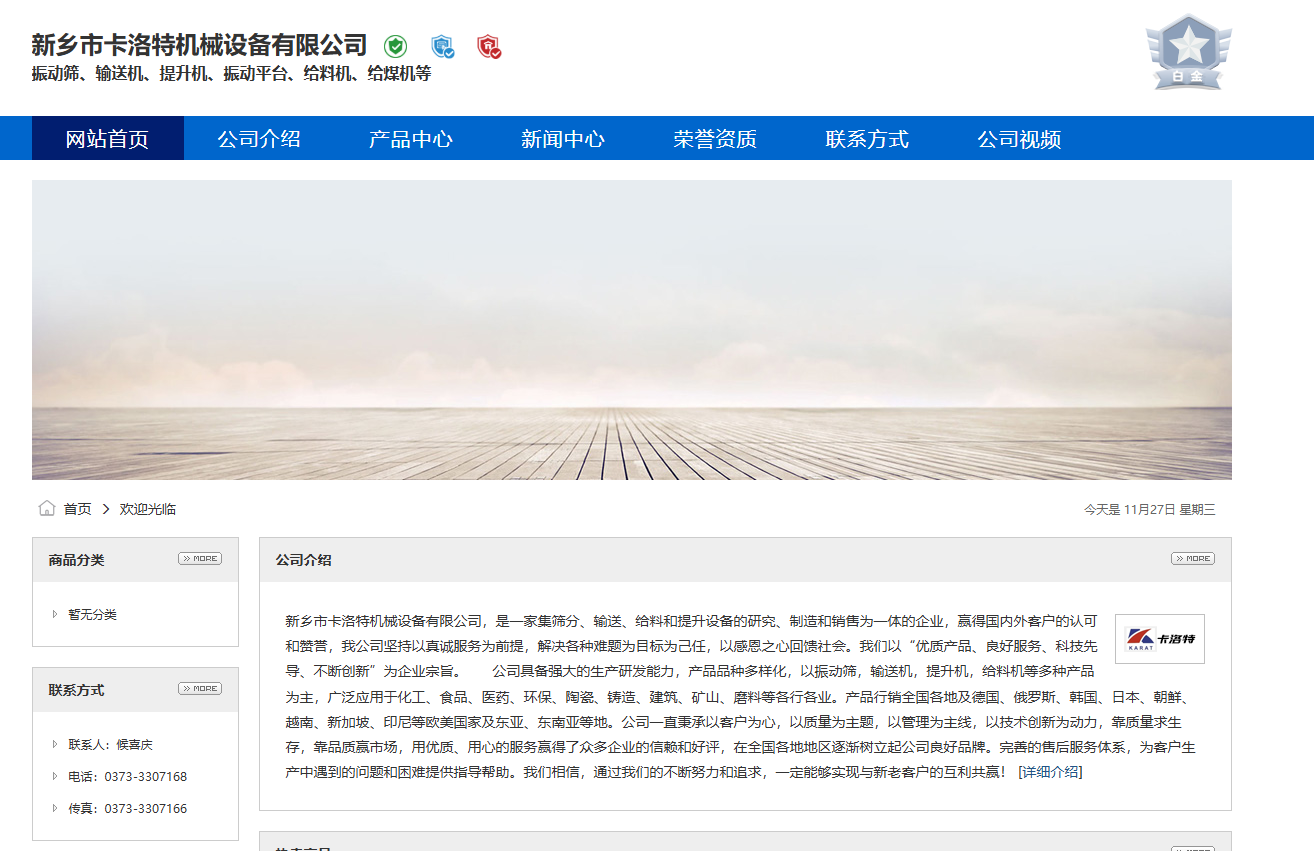The width and height of the screenshot is (1314, 851).
Task: Click the platinum member star badge
Action: [x=1188, y=52]
